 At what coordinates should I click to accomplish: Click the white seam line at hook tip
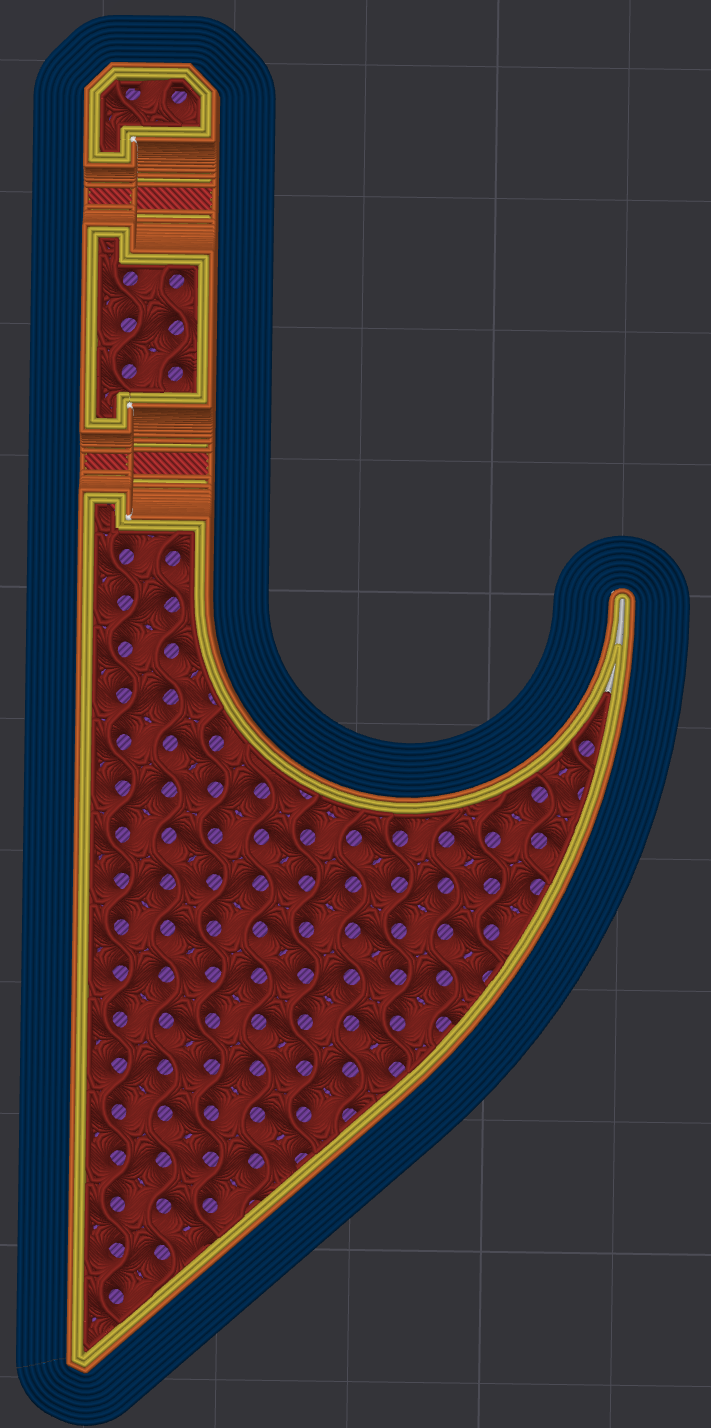pos(620,620)
